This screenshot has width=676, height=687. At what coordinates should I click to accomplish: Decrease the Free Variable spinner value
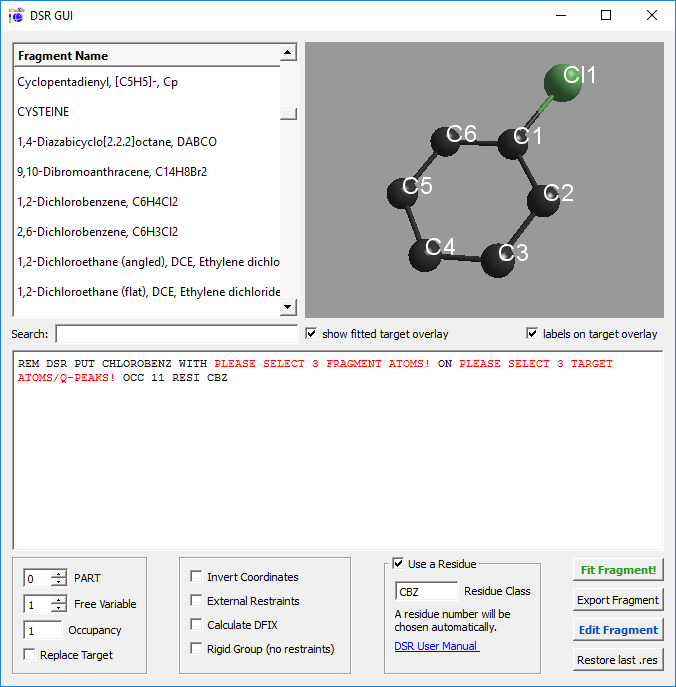(x=59, y=609)
